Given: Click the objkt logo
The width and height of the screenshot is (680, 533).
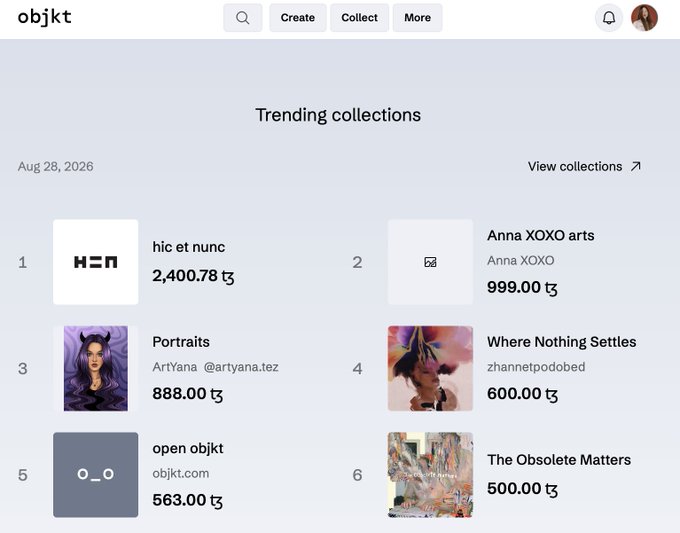Looking at the screenshot, I should point(45,17).
